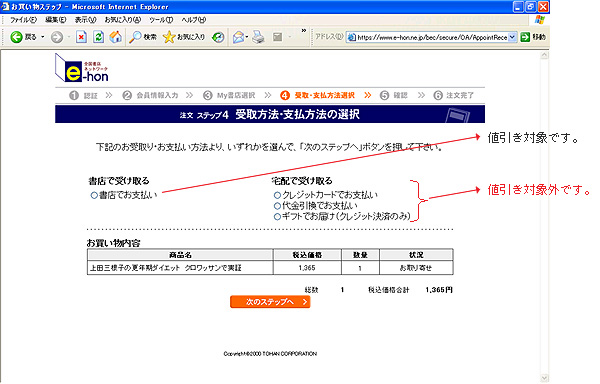Open the Mail button dropdown arrow
Viewport: 600px width, 384px height.
247,37
